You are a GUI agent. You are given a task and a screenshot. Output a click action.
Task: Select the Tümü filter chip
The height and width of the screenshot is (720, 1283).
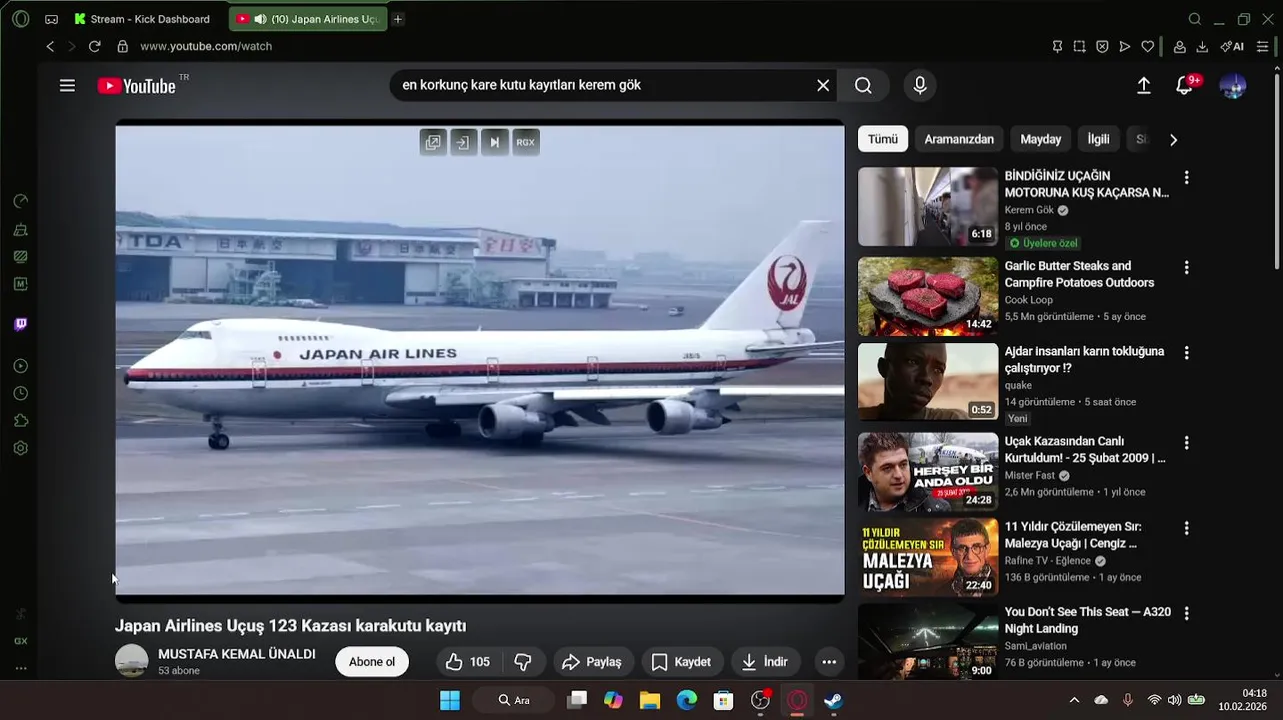click(882, 139)
